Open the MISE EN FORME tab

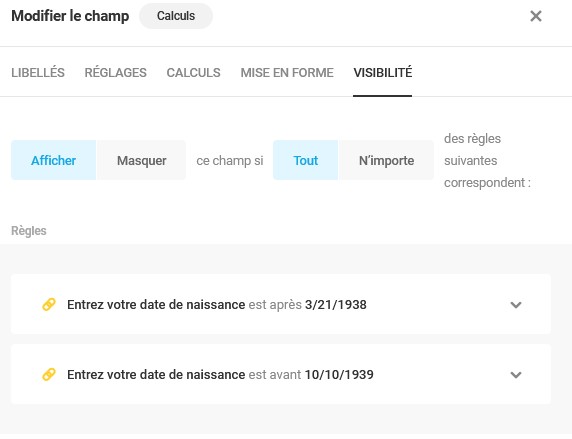pyautogui.click(x=287, y=73)
